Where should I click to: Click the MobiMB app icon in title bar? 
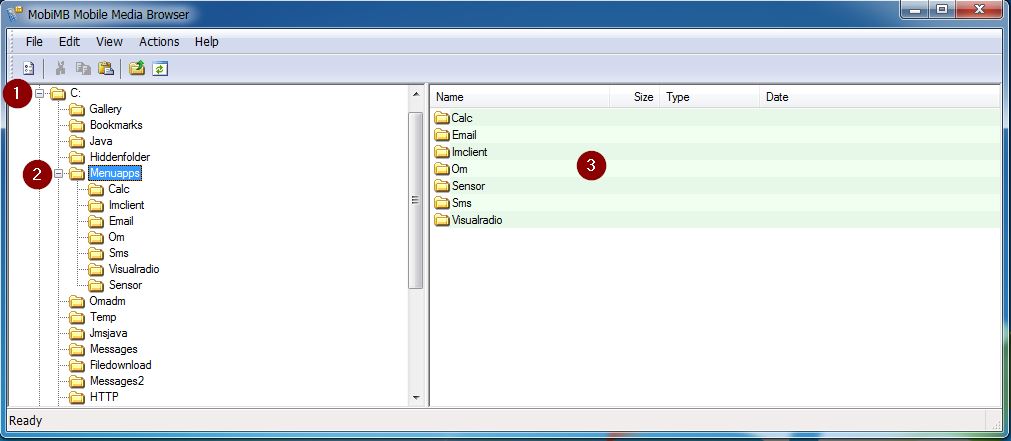point(14,13)
